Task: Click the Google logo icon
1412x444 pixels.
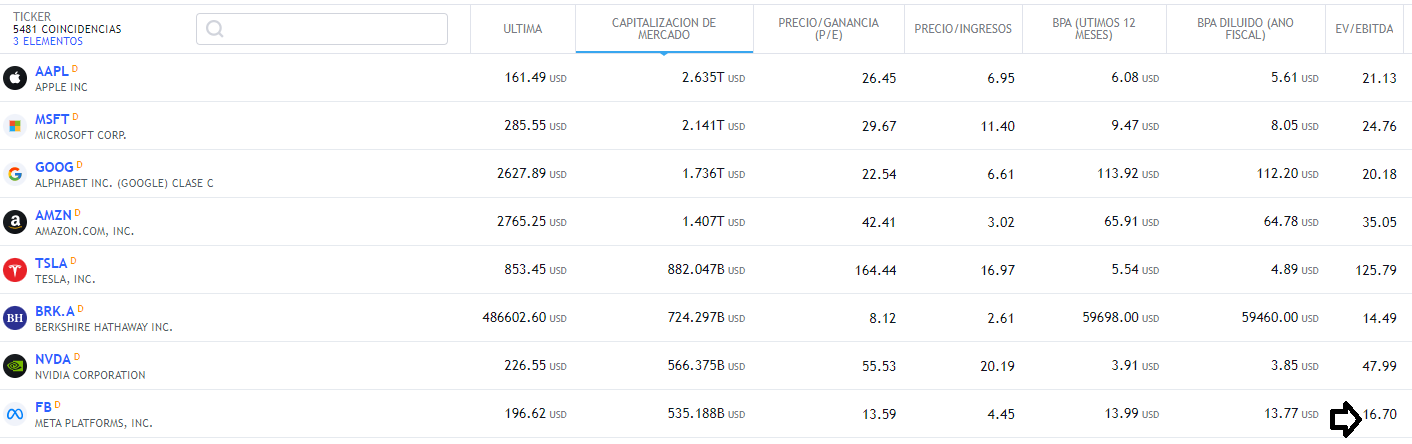Action: click(15, 174)
